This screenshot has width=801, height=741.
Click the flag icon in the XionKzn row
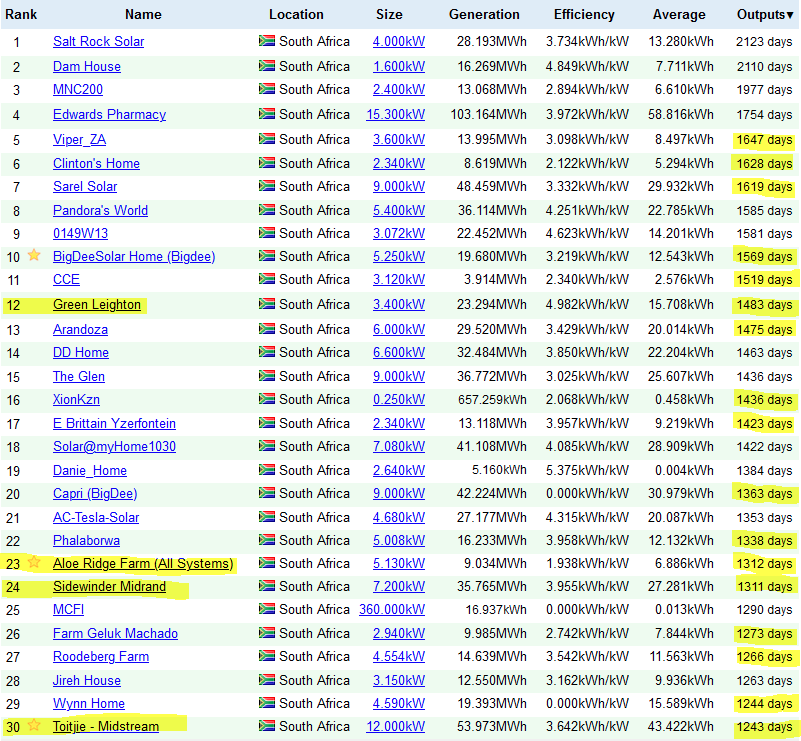267,398
